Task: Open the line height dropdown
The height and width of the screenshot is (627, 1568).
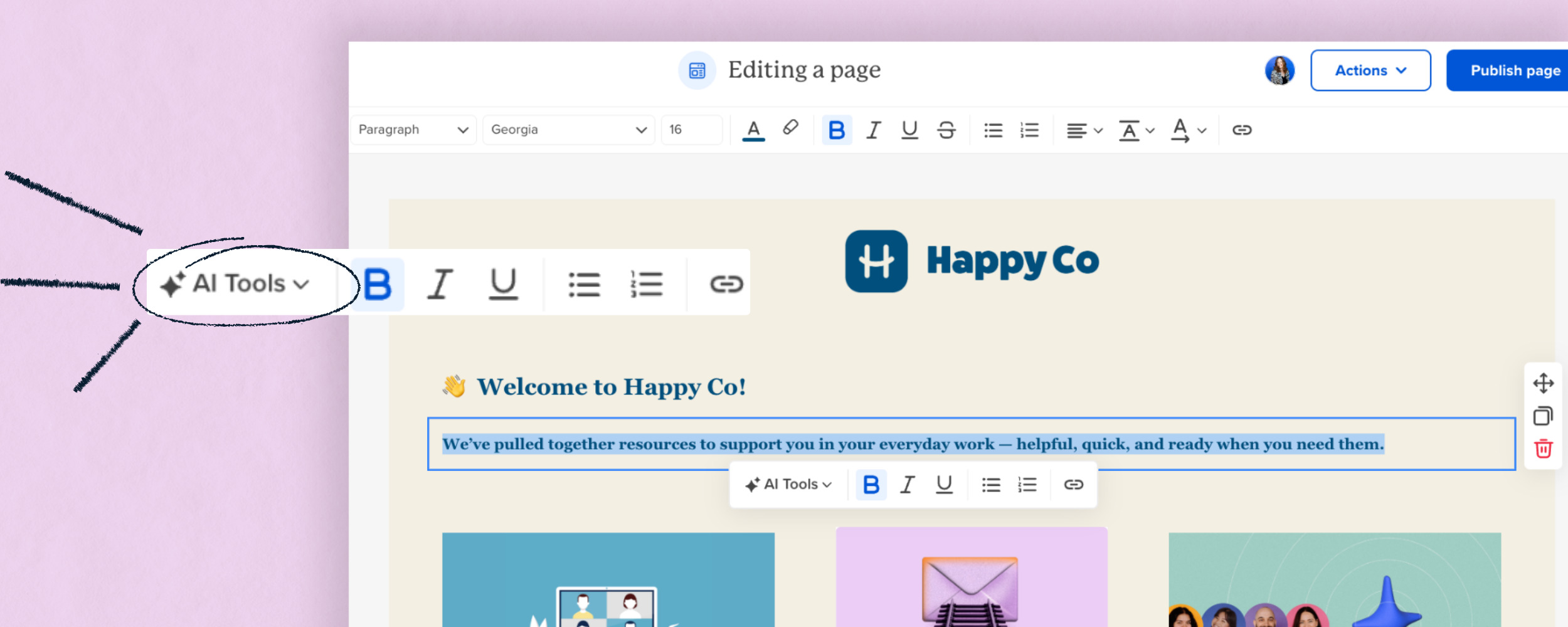Action: point(1136,130)
